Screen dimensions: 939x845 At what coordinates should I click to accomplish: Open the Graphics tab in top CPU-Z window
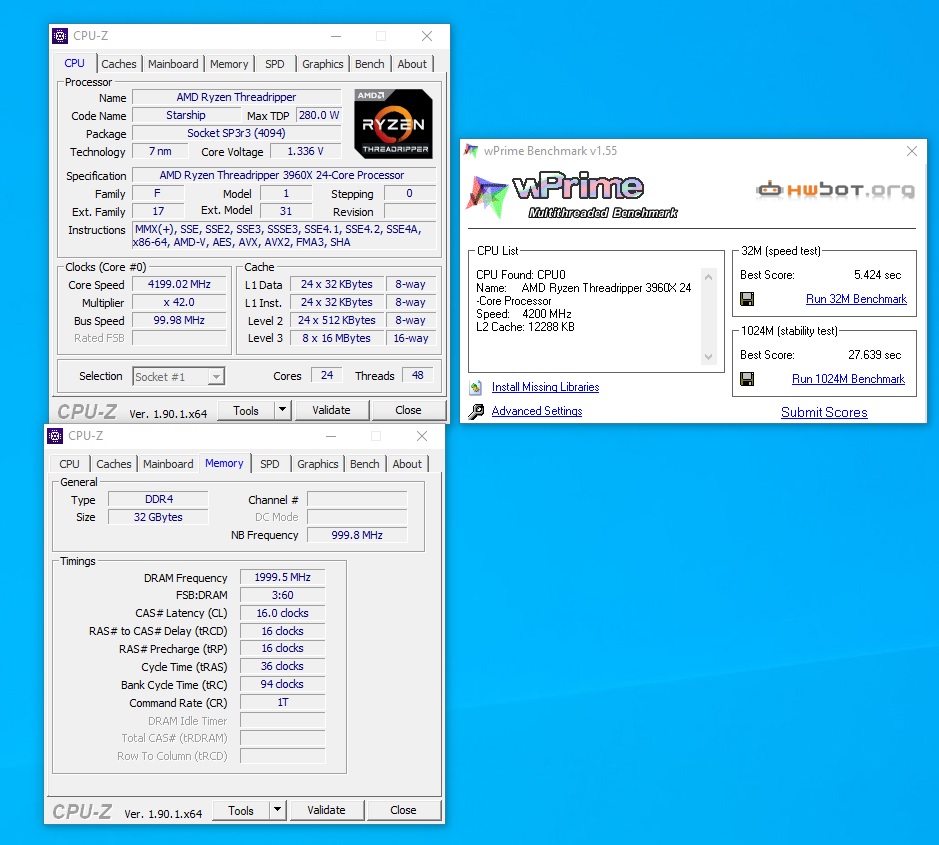click(x=322, y=64)
